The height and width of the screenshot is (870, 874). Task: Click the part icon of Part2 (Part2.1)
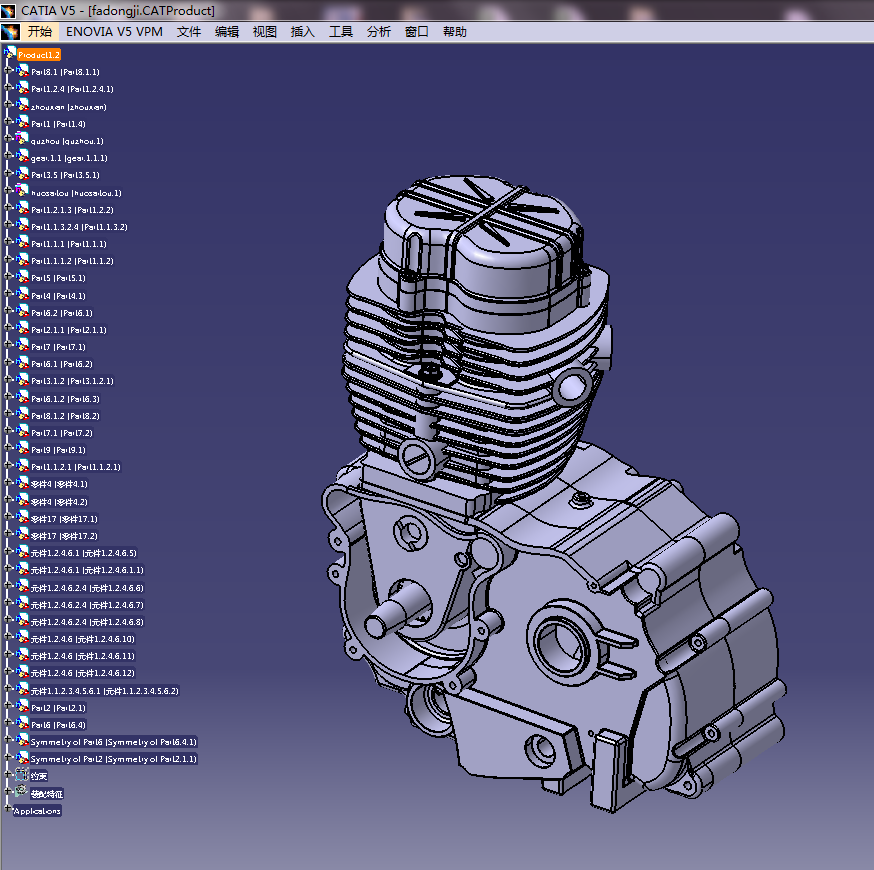click(22, 707)
